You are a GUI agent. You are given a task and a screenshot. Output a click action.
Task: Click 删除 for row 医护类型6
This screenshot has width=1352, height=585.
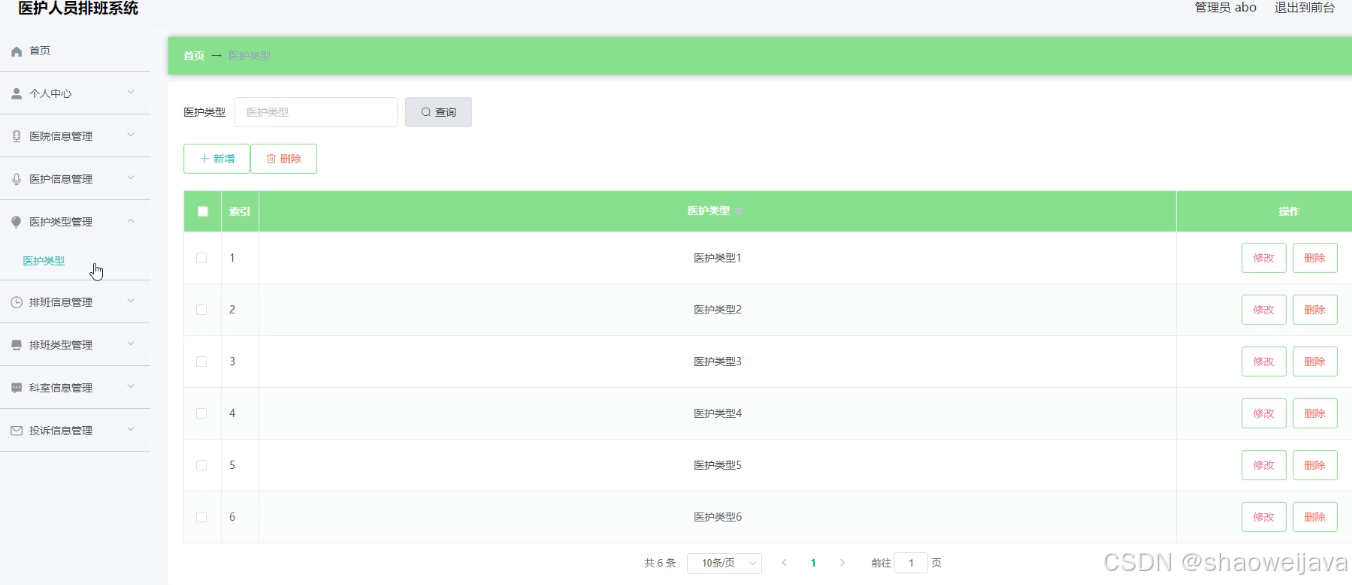1315,517
